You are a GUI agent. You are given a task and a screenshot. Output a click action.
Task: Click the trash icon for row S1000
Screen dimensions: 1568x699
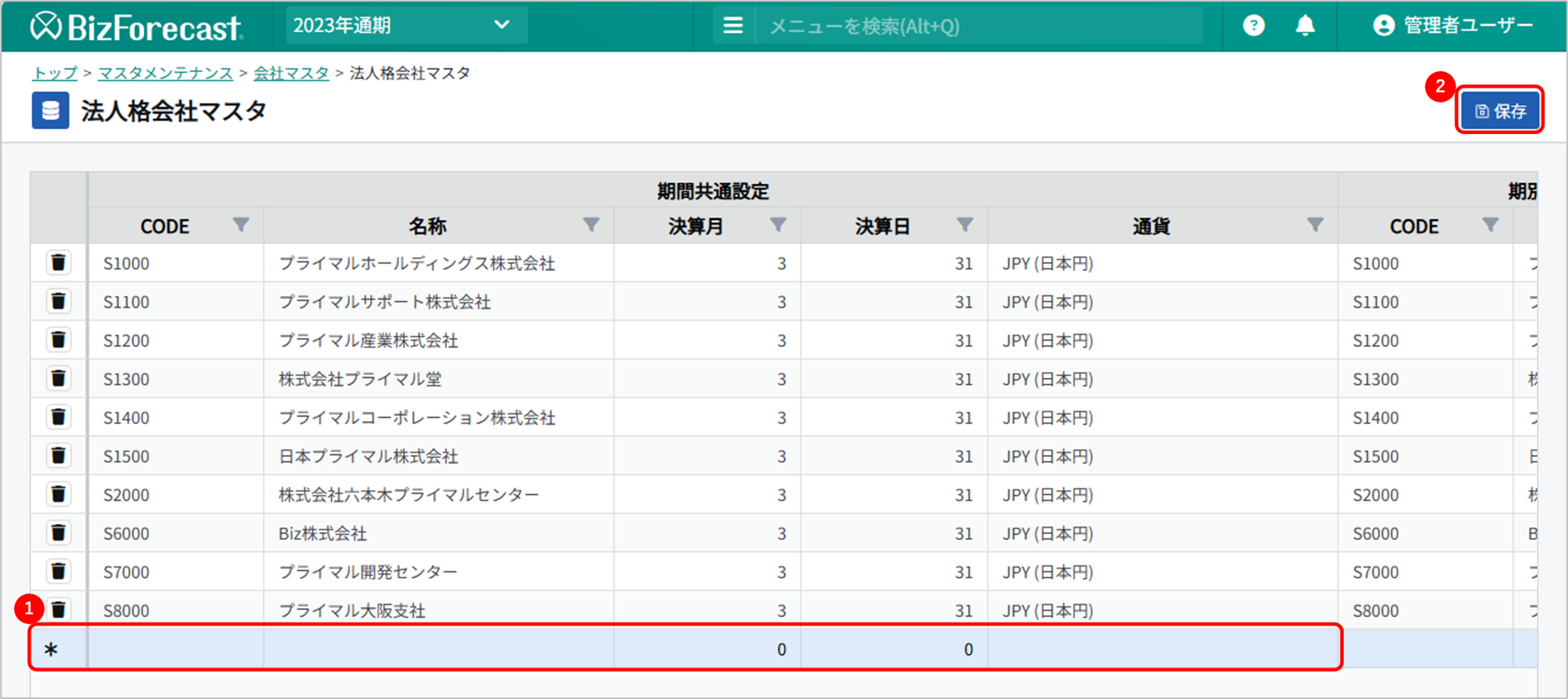pos(58,262)
